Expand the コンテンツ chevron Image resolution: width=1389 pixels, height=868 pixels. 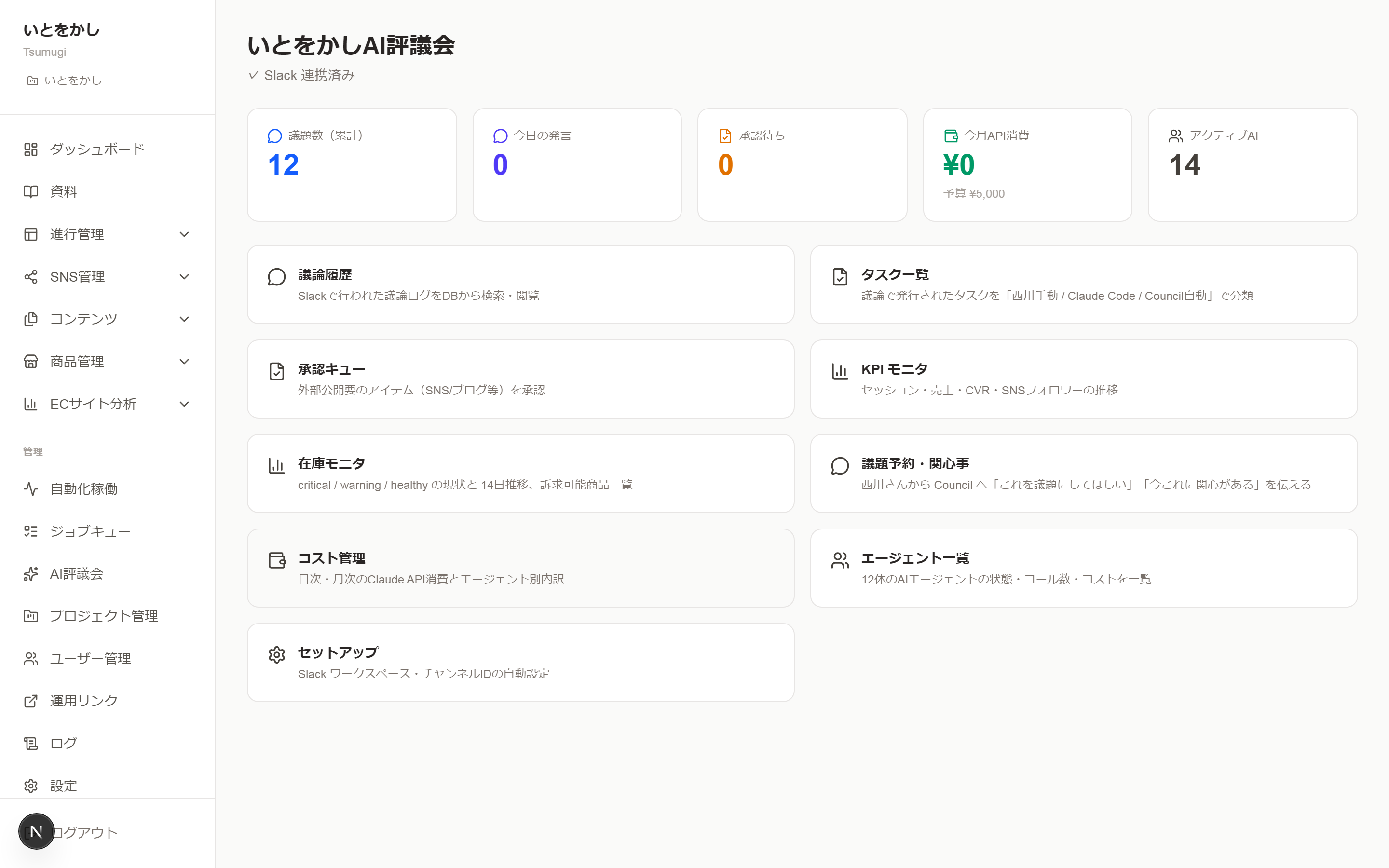pos(184,319)
